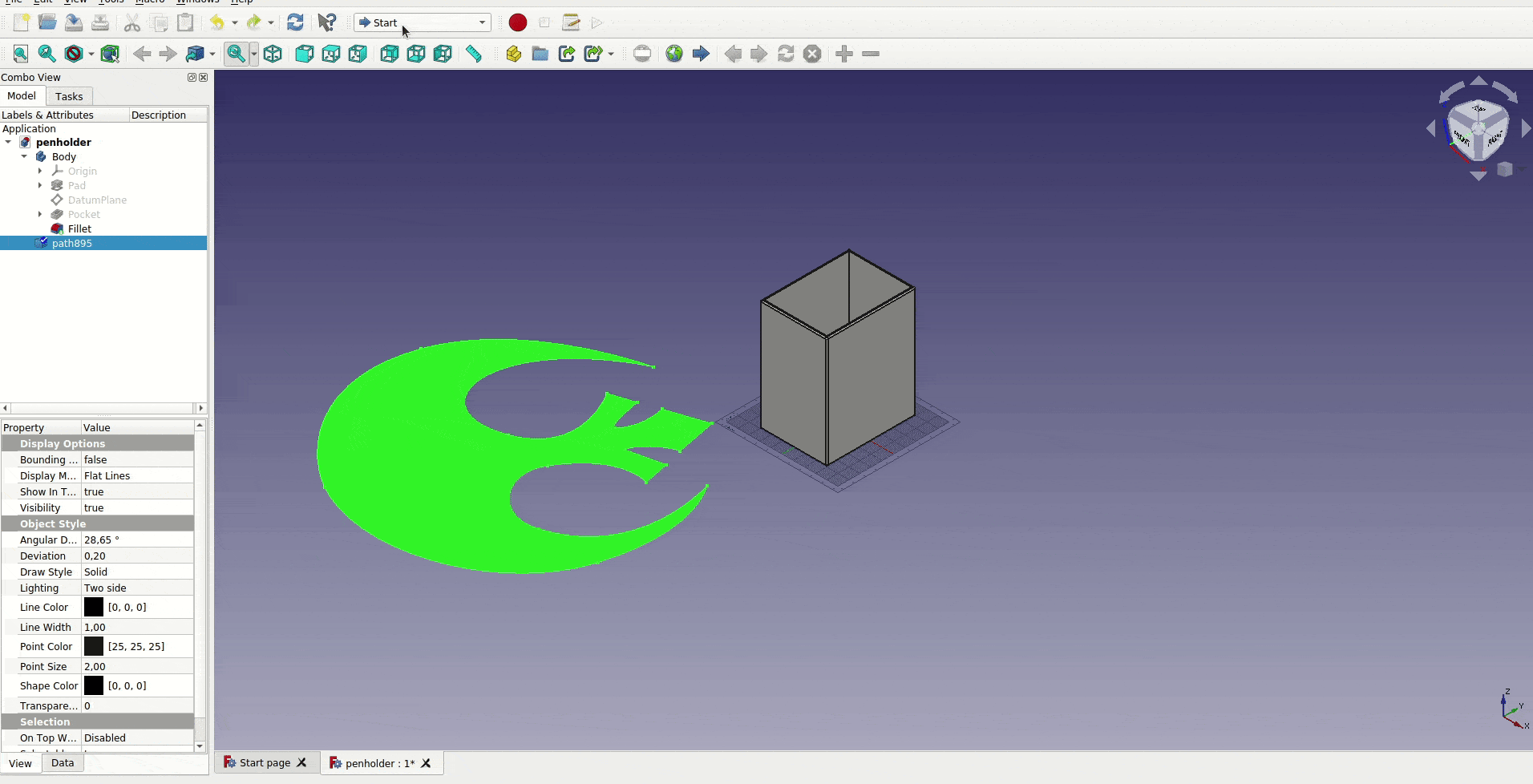Click the Cut scissors icon
Image resolution: width=1533 pixels, height=784 pixels.
(x=132, y=22)
